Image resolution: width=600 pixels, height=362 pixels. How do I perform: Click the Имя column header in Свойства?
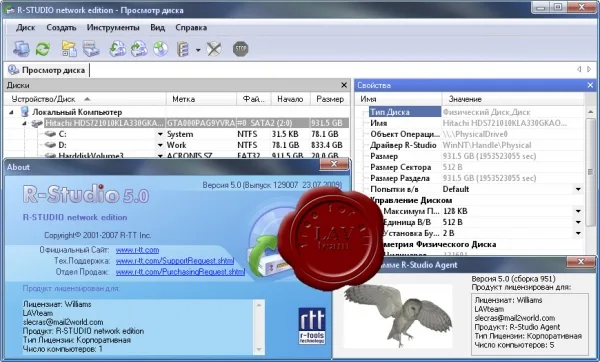398,99
